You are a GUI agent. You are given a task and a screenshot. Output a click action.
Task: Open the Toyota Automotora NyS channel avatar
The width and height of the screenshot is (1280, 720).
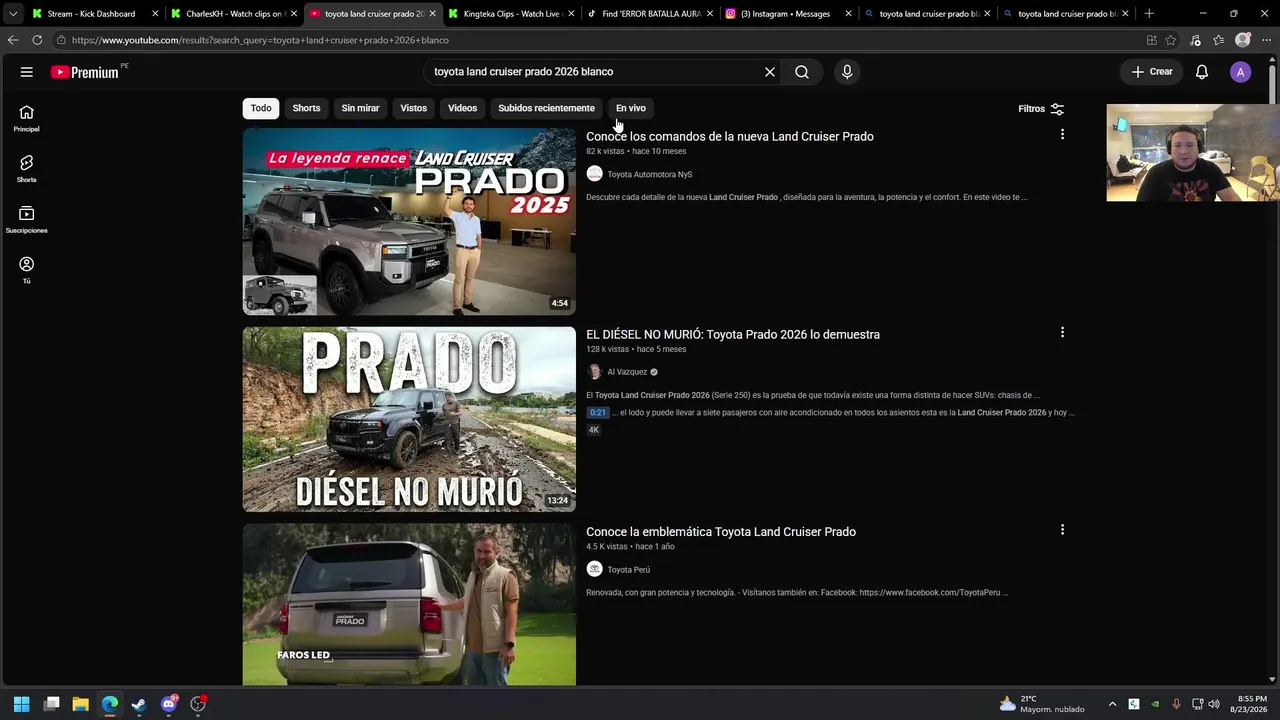pos(595,174)
